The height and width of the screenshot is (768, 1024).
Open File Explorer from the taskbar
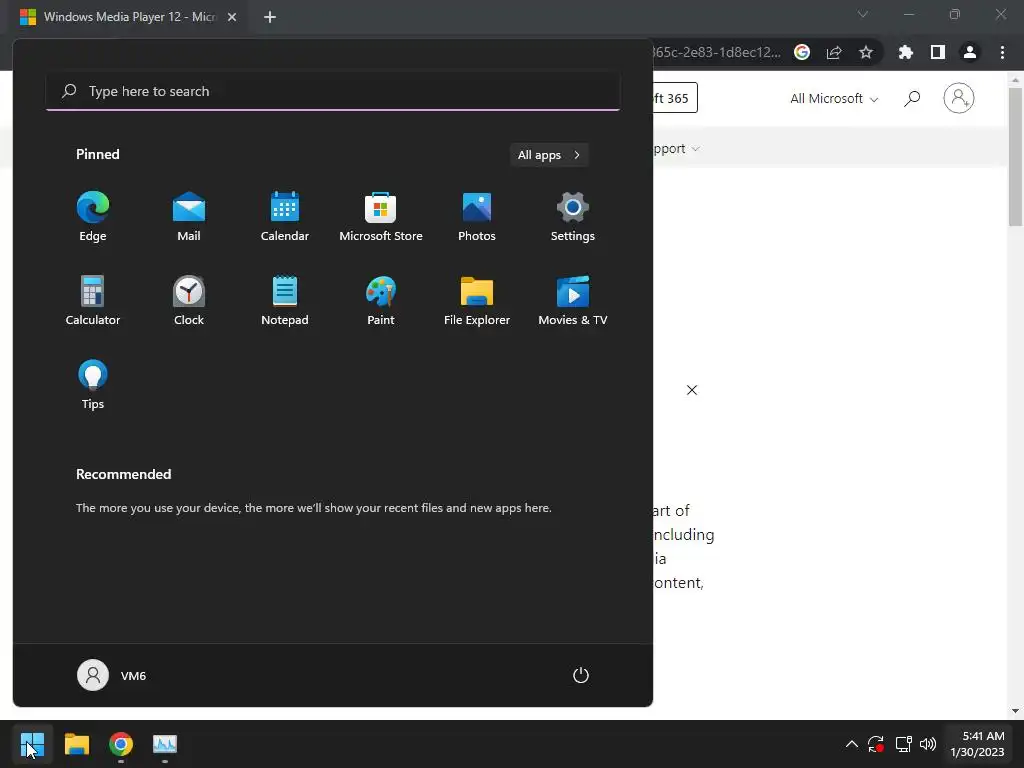pos(76,744)
